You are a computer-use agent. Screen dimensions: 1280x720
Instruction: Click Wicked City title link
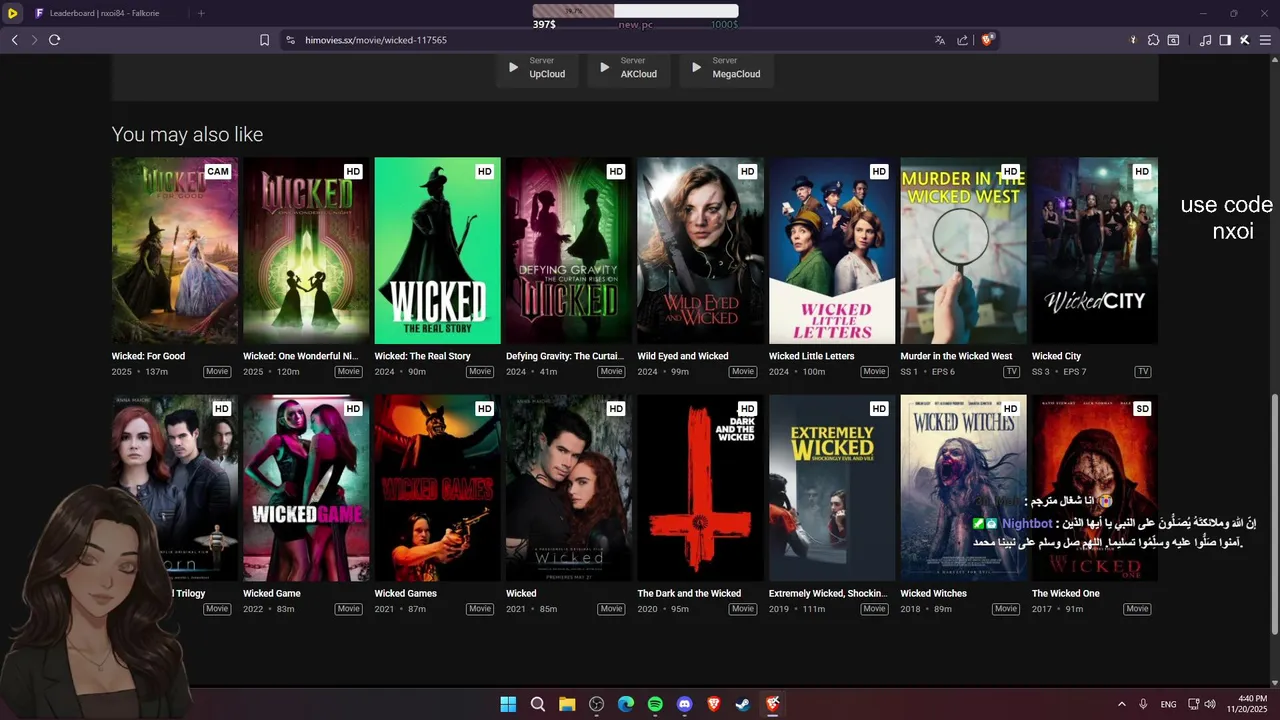pyautogui.click(x=1056, y=356)
